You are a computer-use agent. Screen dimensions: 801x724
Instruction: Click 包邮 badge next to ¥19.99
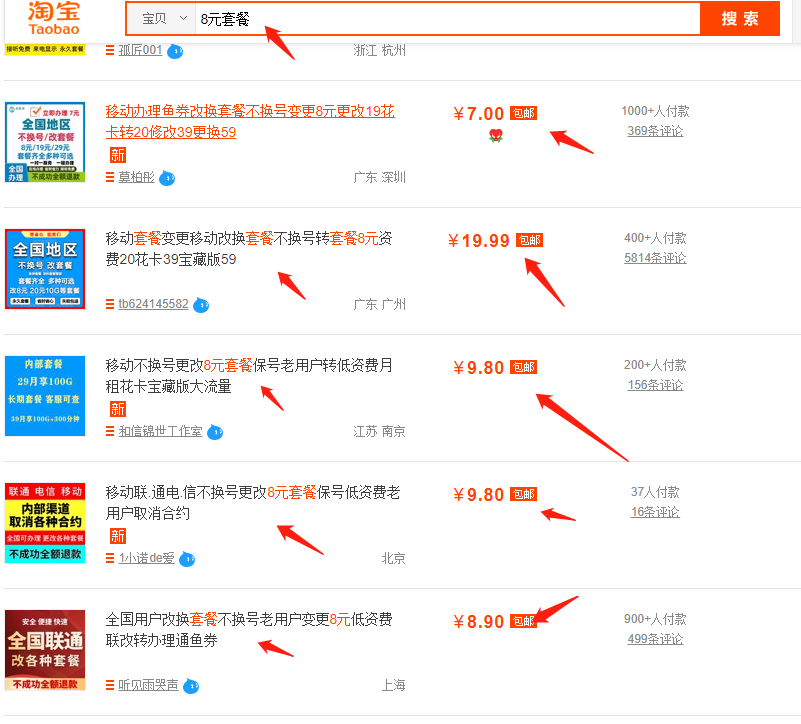click(529, 240)
